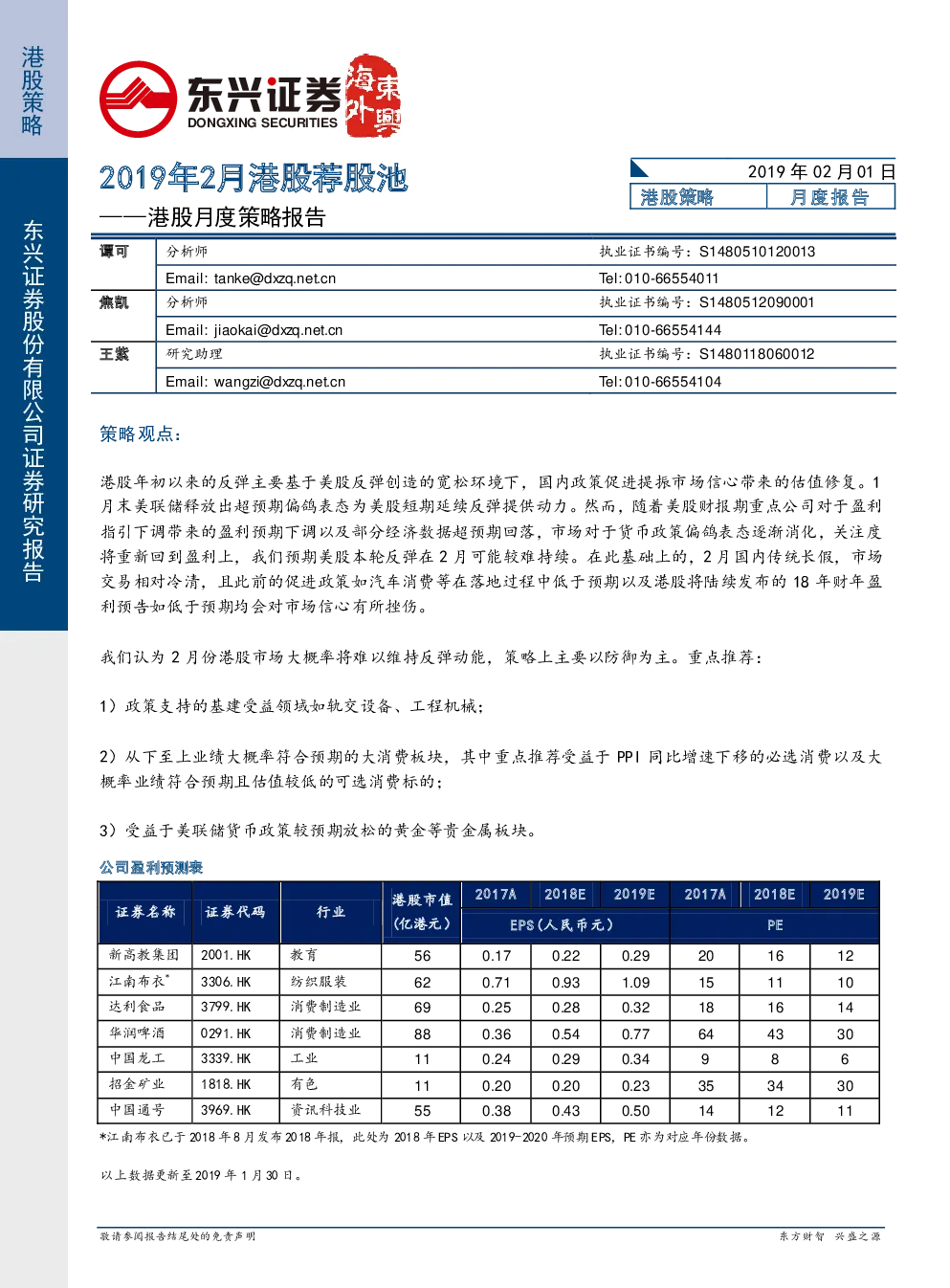Click the email jiaokai@dxzq.net.cn
Image resolution: width=950 pixels, height=1288 pixels.
pyautogui.click(x=277, y=330)
